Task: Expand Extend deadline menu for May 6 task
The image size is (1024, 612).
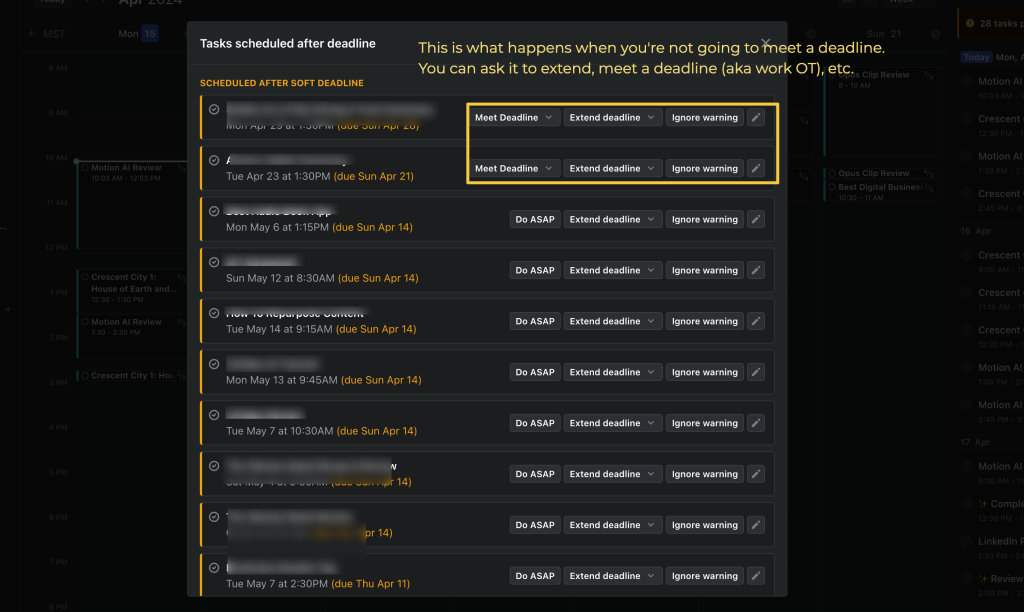Action: (x=613, y=219)
